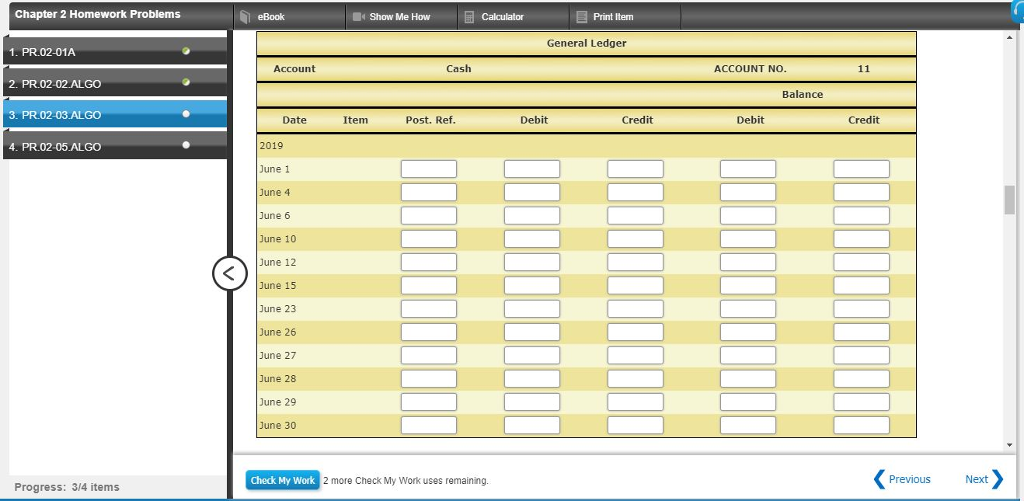The width and height of the screenshot is (1024, 501).
Task: Click June 4 Credit field
Action: pyautogui.click(x=635, y=193)
